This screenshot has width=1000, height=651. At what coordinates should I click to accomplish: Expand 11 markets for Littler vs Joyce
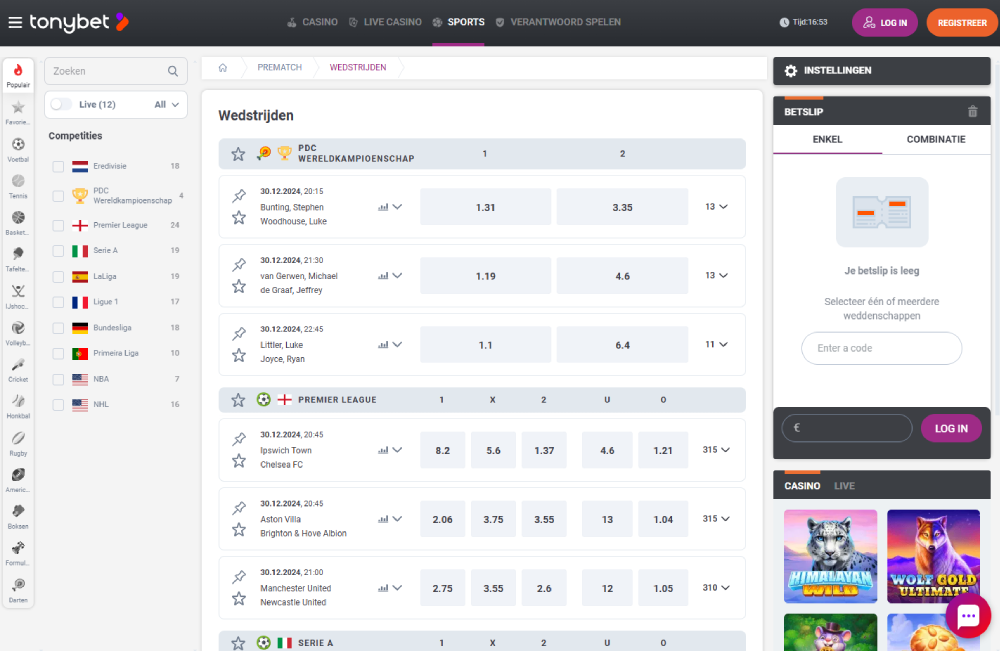click(716, 344)
